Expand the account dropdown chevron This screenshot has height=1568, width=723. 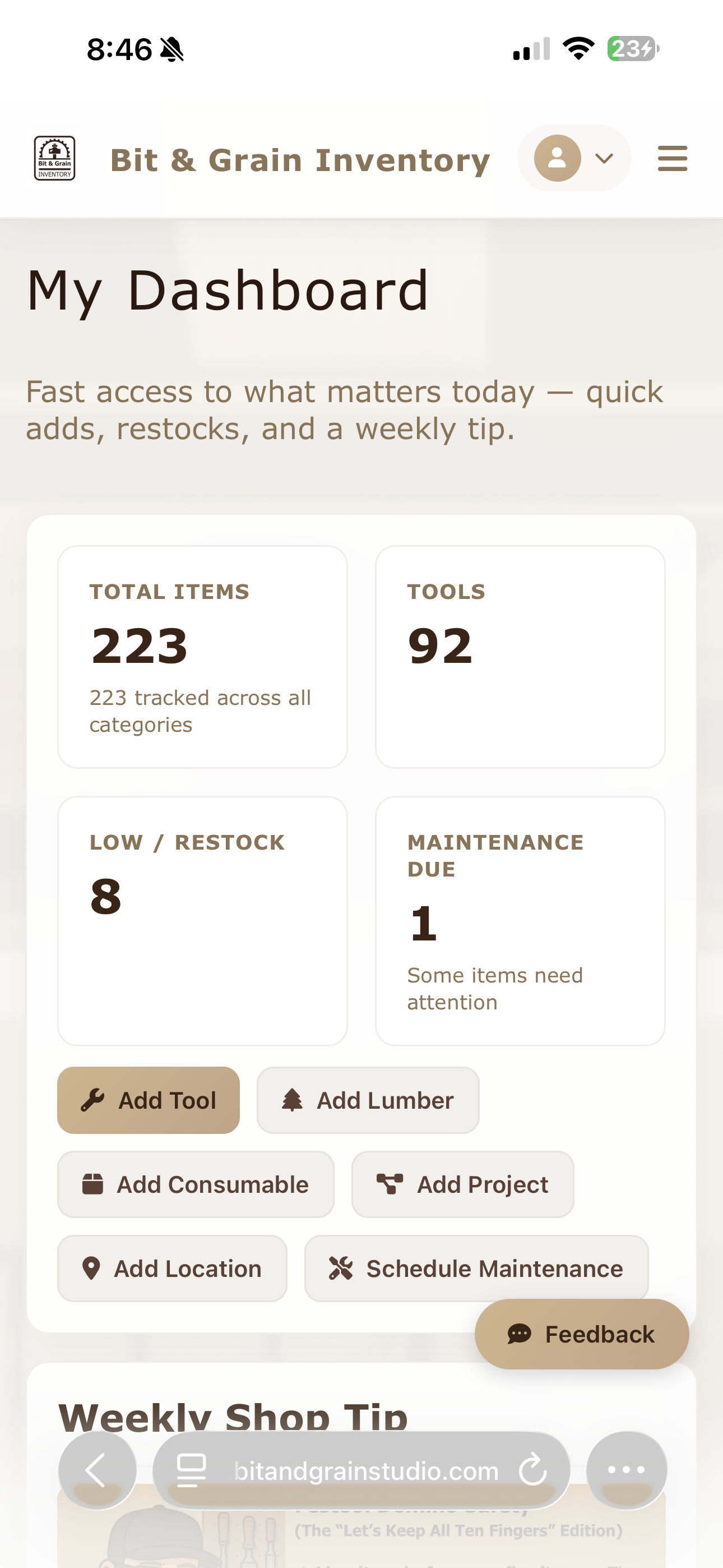point(604,159)
